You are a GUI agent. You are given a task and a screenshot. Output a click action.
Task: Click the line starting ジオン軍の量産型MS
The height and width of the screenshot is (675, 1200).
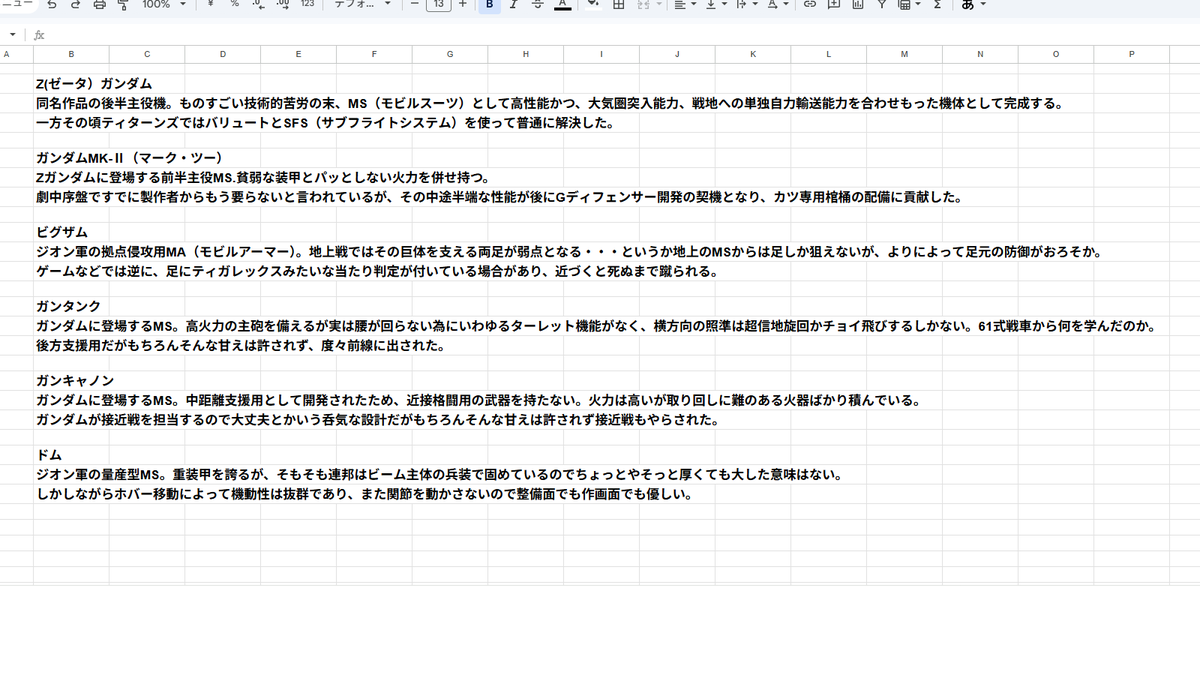tap(439, 474)
